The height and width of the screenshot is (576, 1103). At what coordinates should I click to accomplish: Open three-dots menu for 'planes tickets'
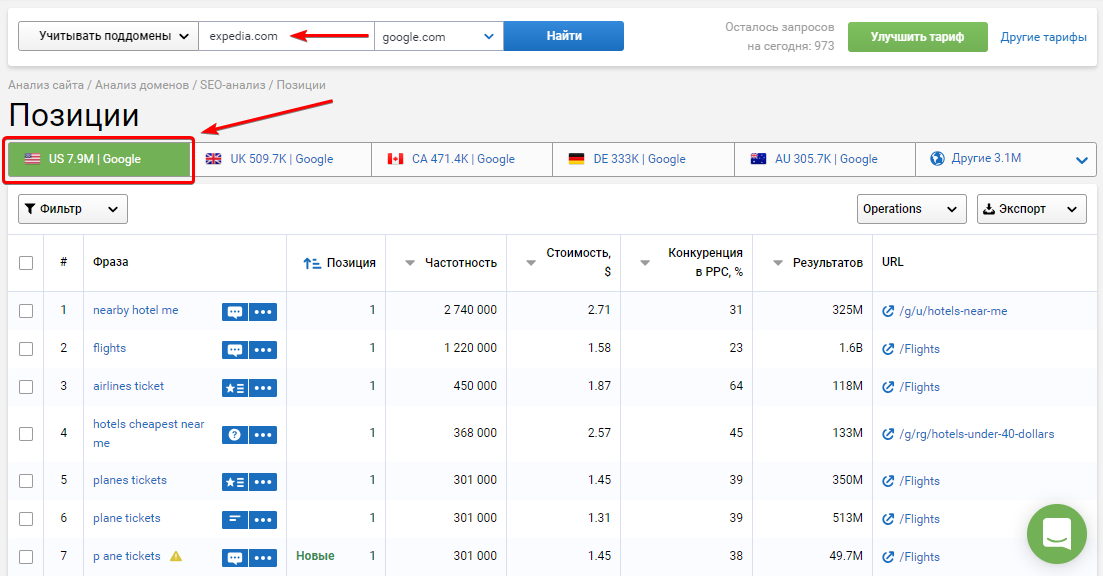(x=263, y=482)
